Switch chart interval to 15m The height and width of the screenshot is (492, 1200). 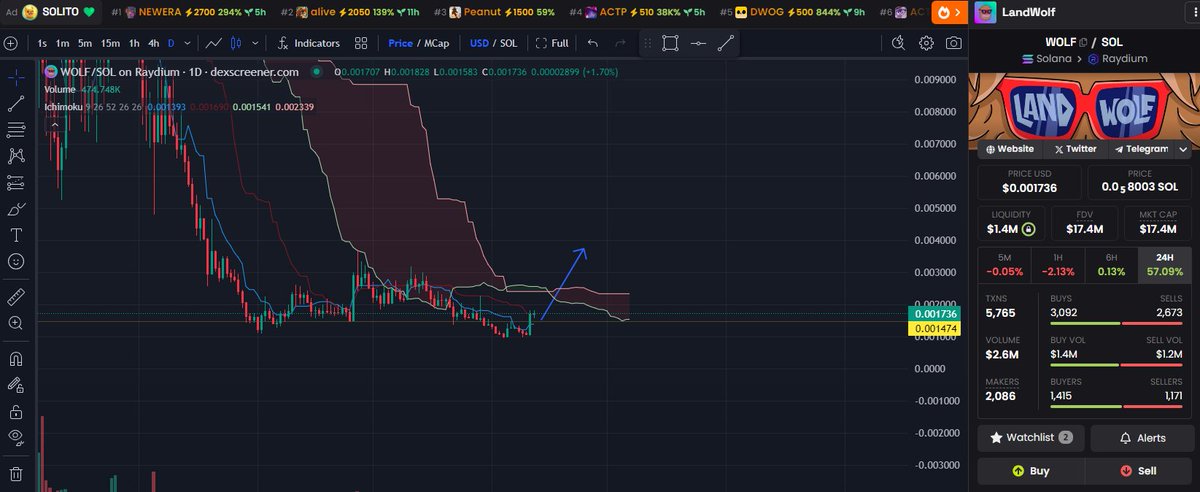tap(110, 43)
